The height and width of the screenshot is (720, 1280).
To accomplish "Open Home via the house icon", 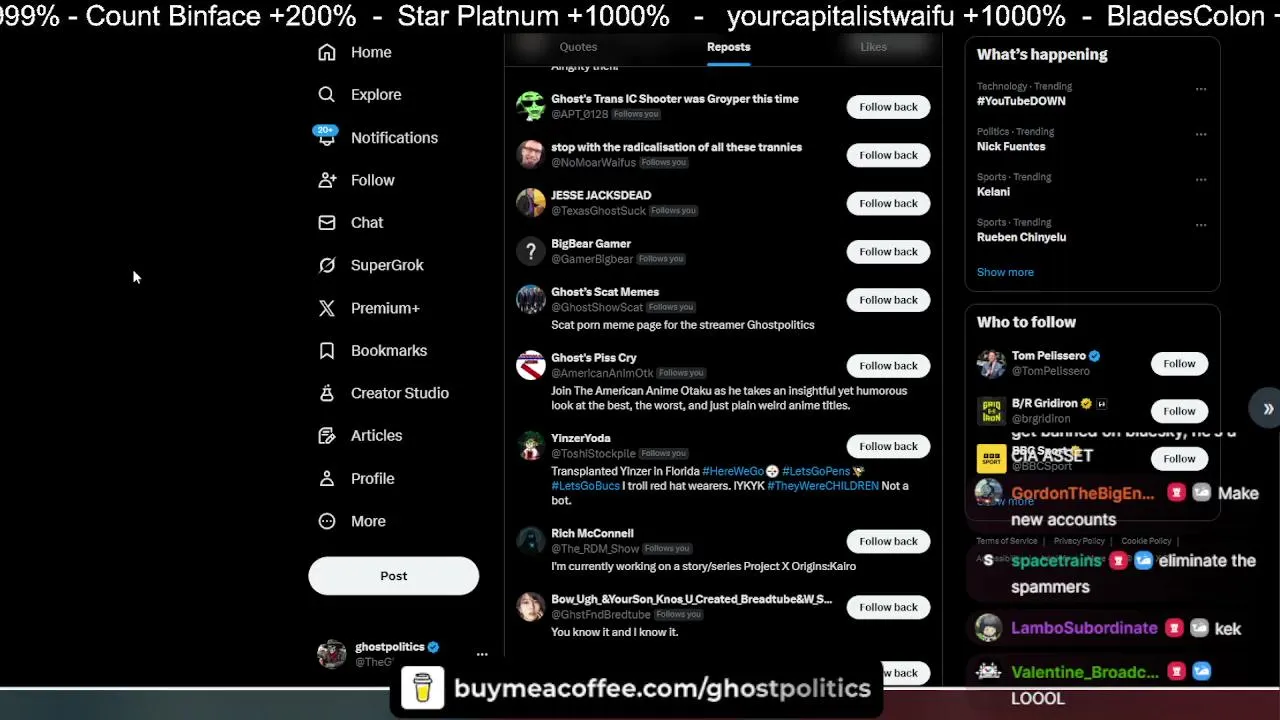I will 327,52.
